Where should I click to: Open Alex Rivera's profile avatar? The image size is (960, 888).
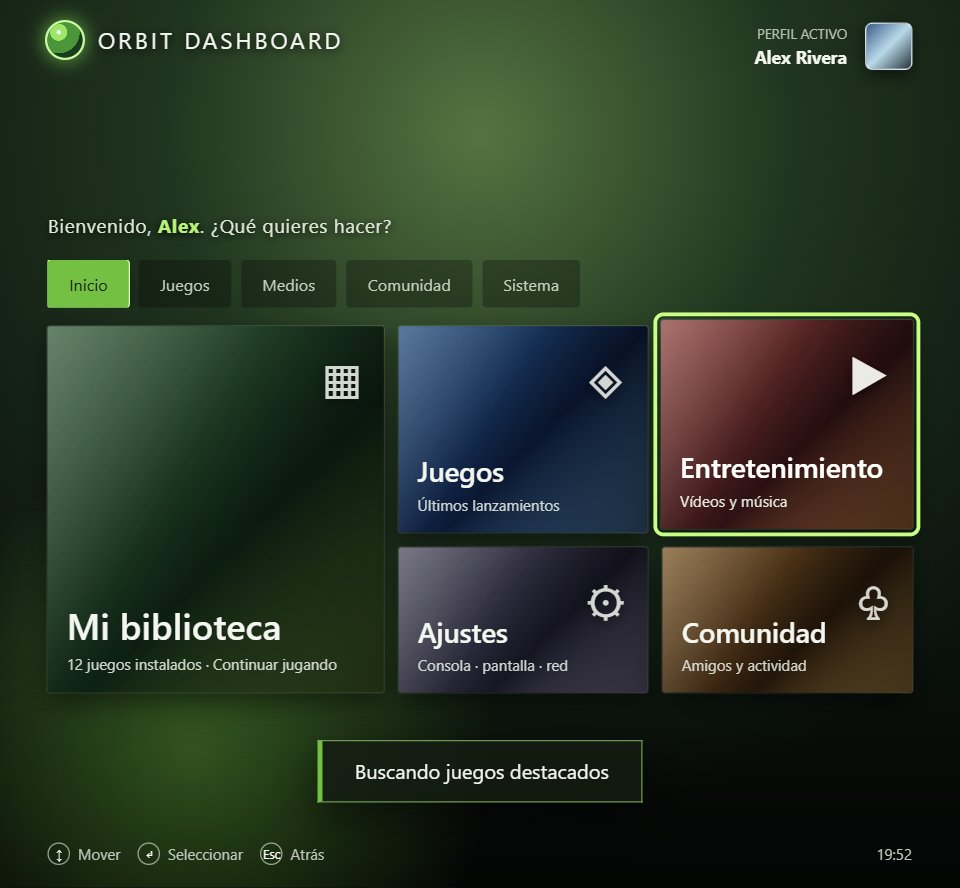tap(888, 46)
